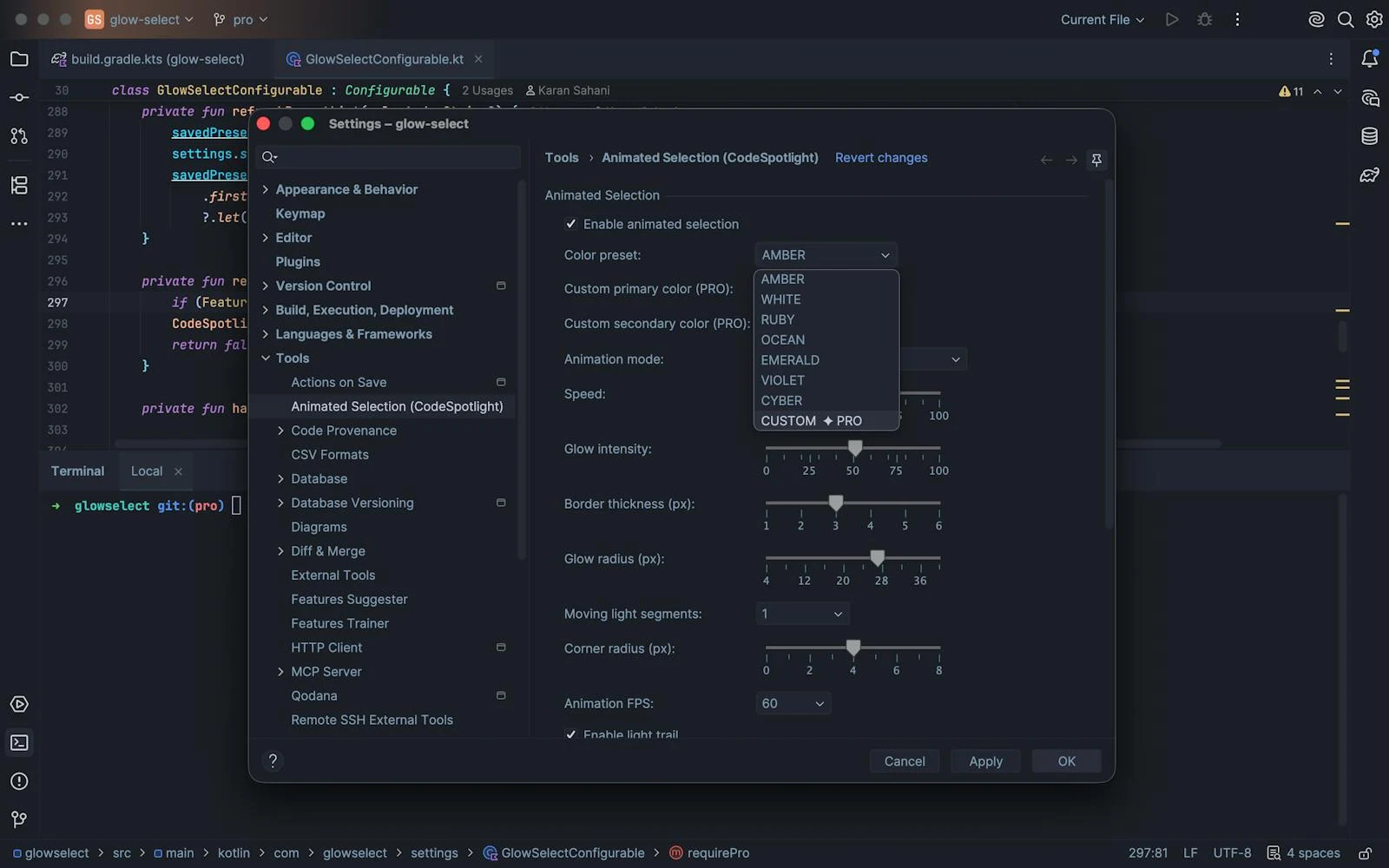Expand the Code Provenance node
This screenshot has width=1389, height=868.
pyautogui.click(x=280, y=431)
